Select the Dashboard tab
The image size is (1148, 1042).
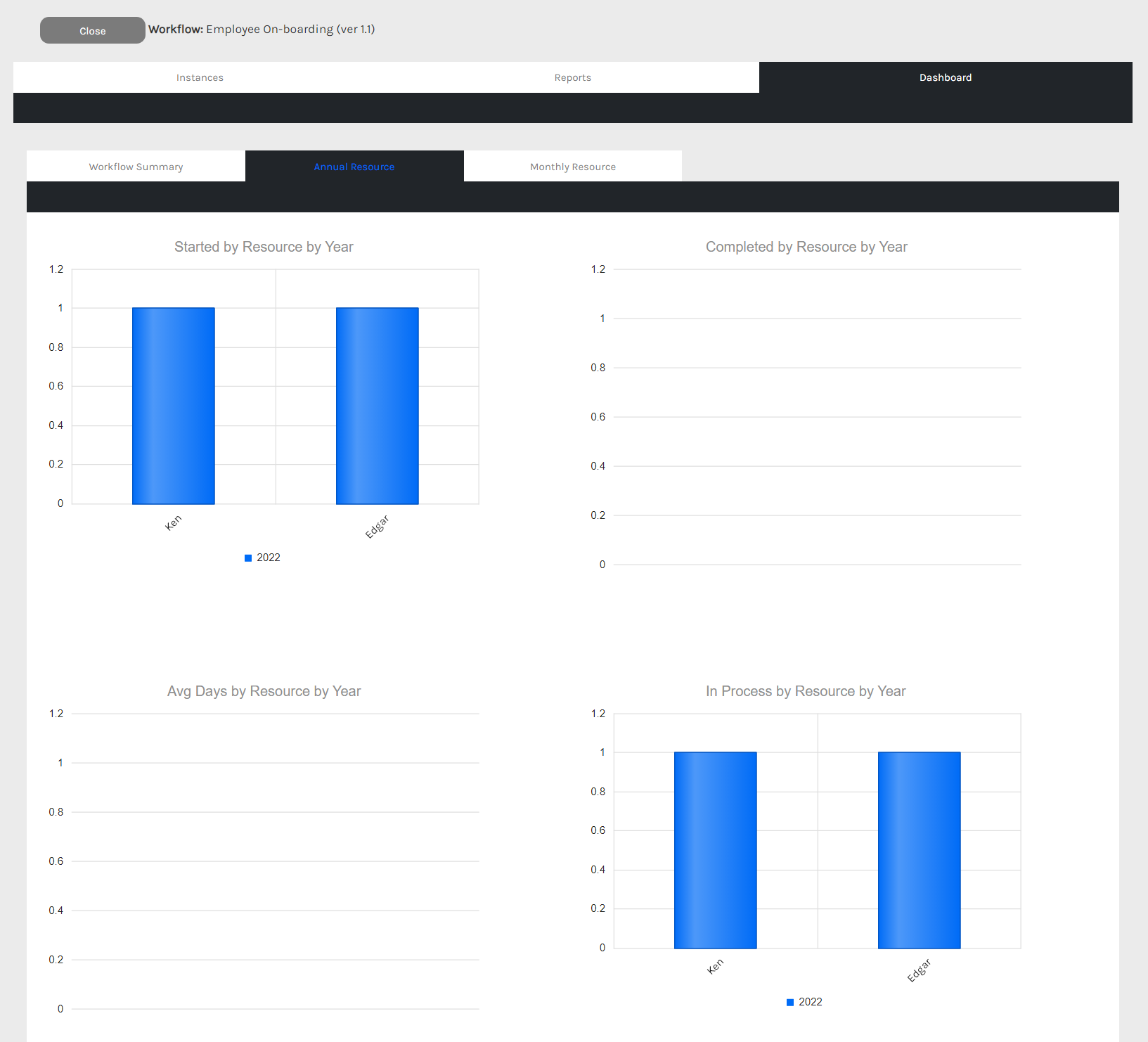pos(945,77)
